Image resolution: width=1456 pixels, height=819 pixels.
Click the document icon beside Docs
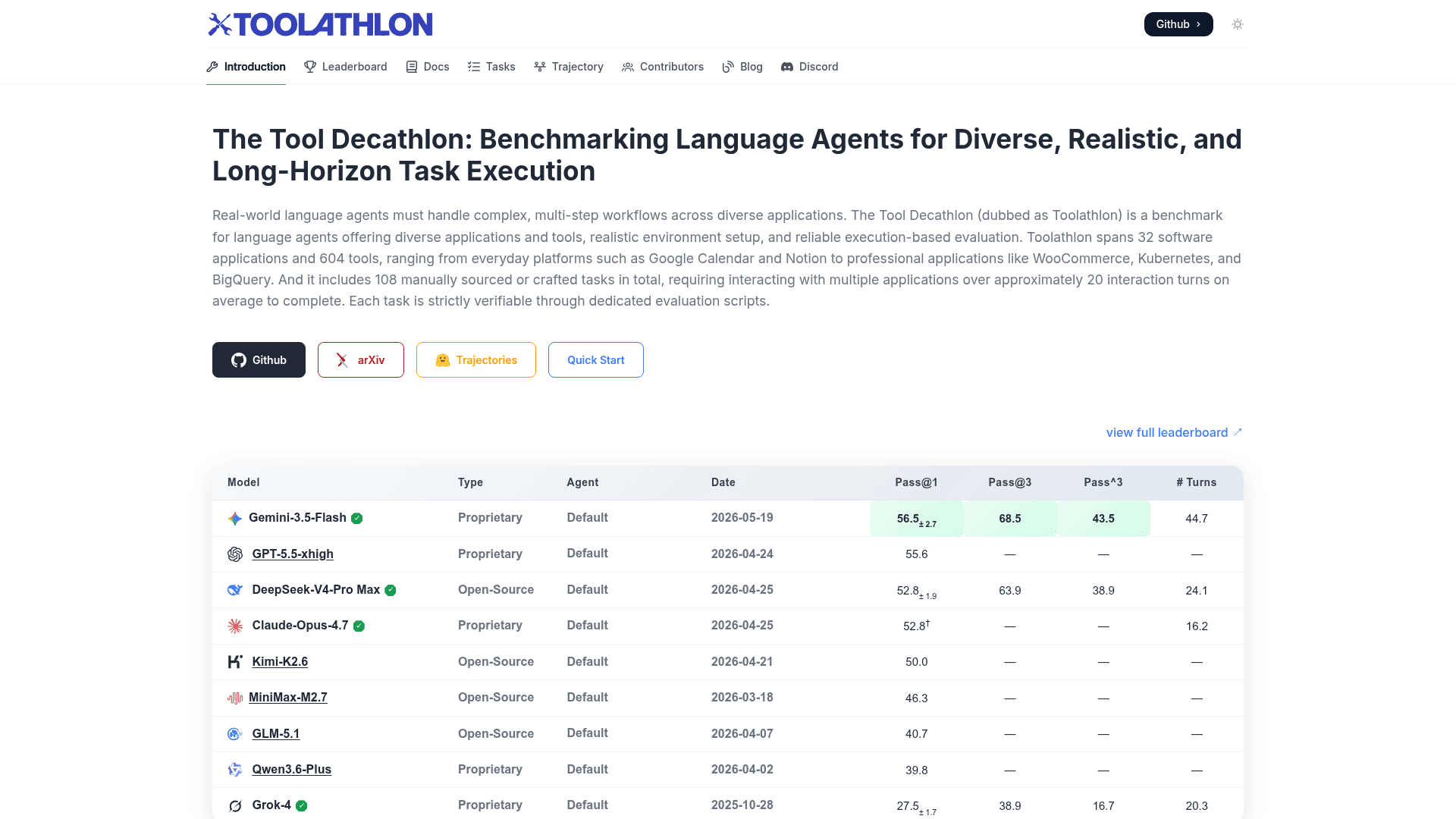(412, 67)
